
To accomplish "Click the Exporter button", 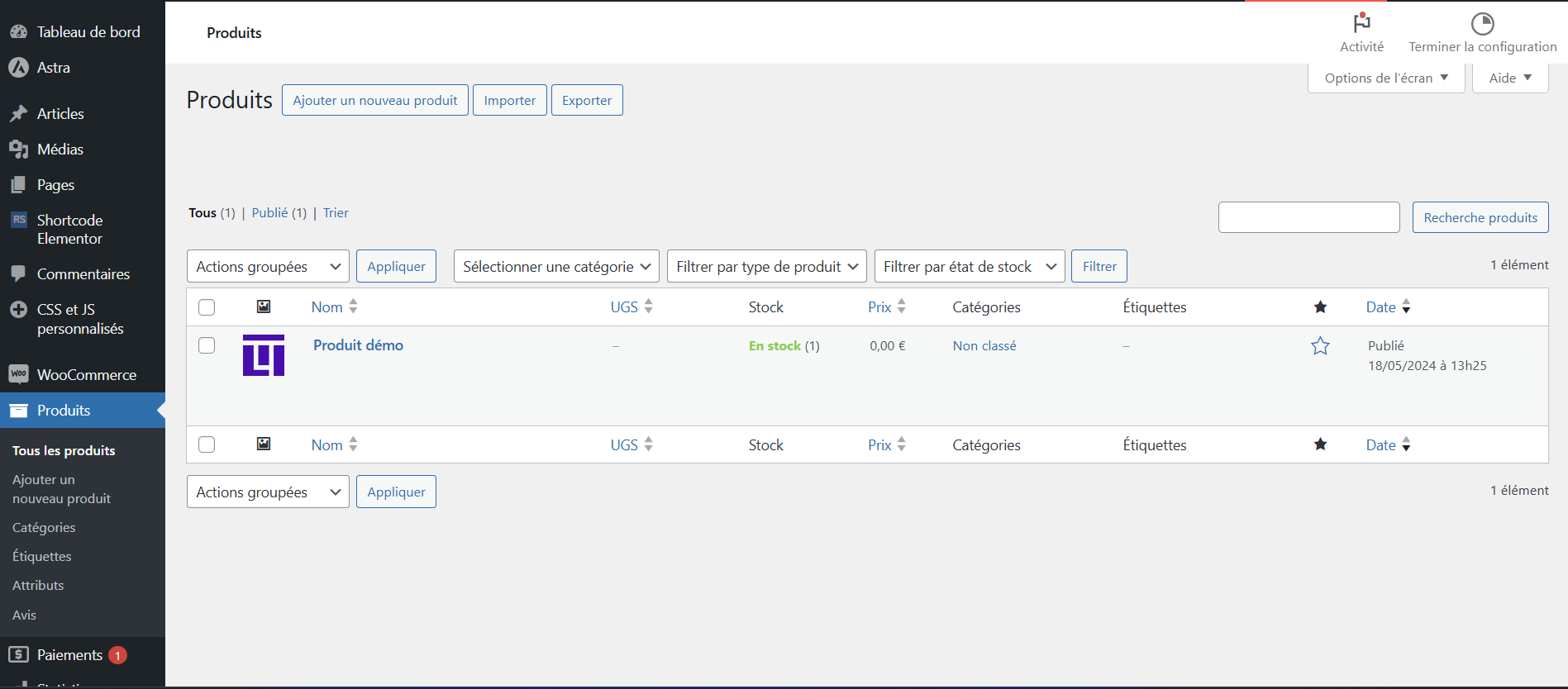I will pos(587,100).
